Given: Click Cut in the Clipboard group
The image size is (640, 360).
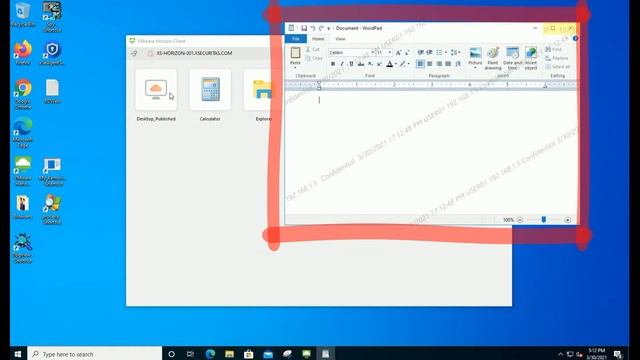Looking at the screenshot, I should coord(313,49).
